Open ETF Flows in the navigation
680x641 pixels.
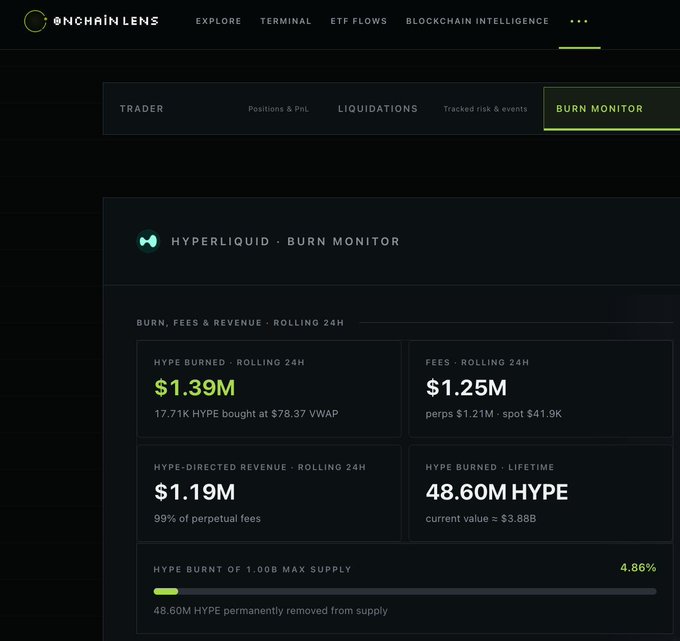359,21
